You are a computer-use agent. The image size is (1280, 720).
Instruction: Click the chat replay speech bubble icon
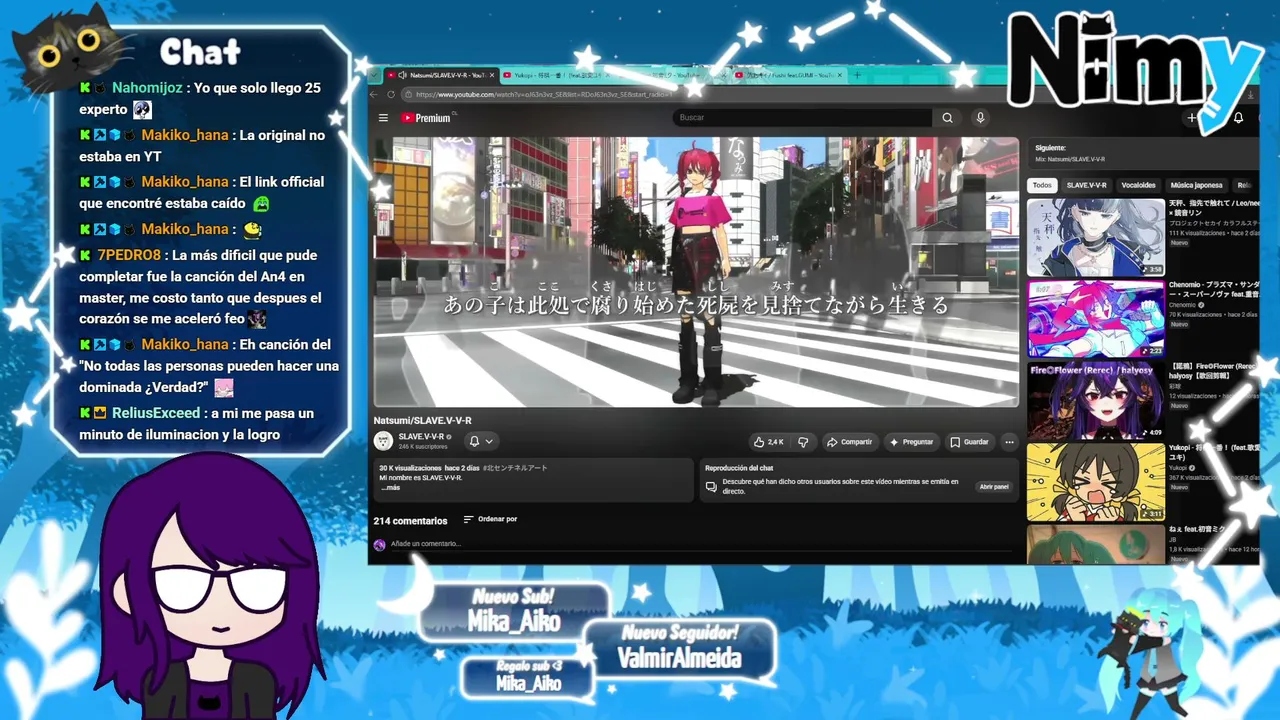711,487
